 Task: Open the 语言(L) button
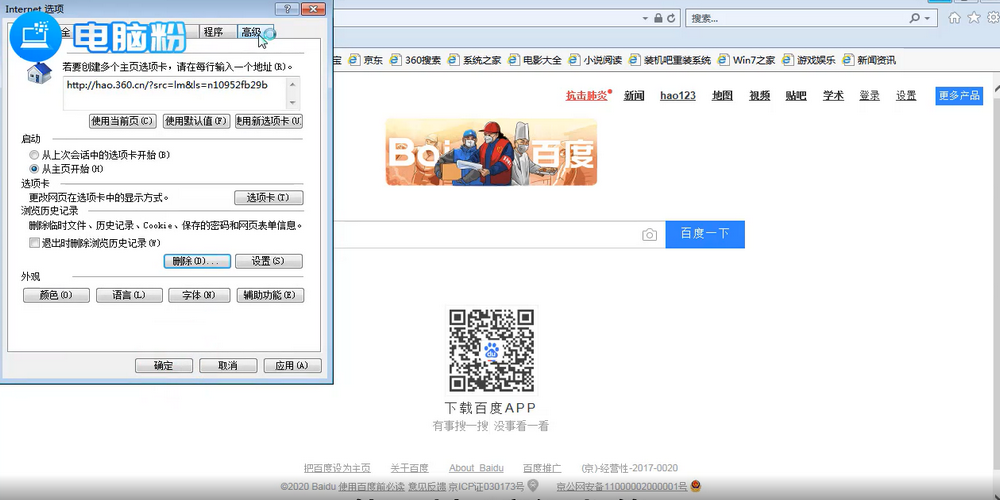click(129, 295)
